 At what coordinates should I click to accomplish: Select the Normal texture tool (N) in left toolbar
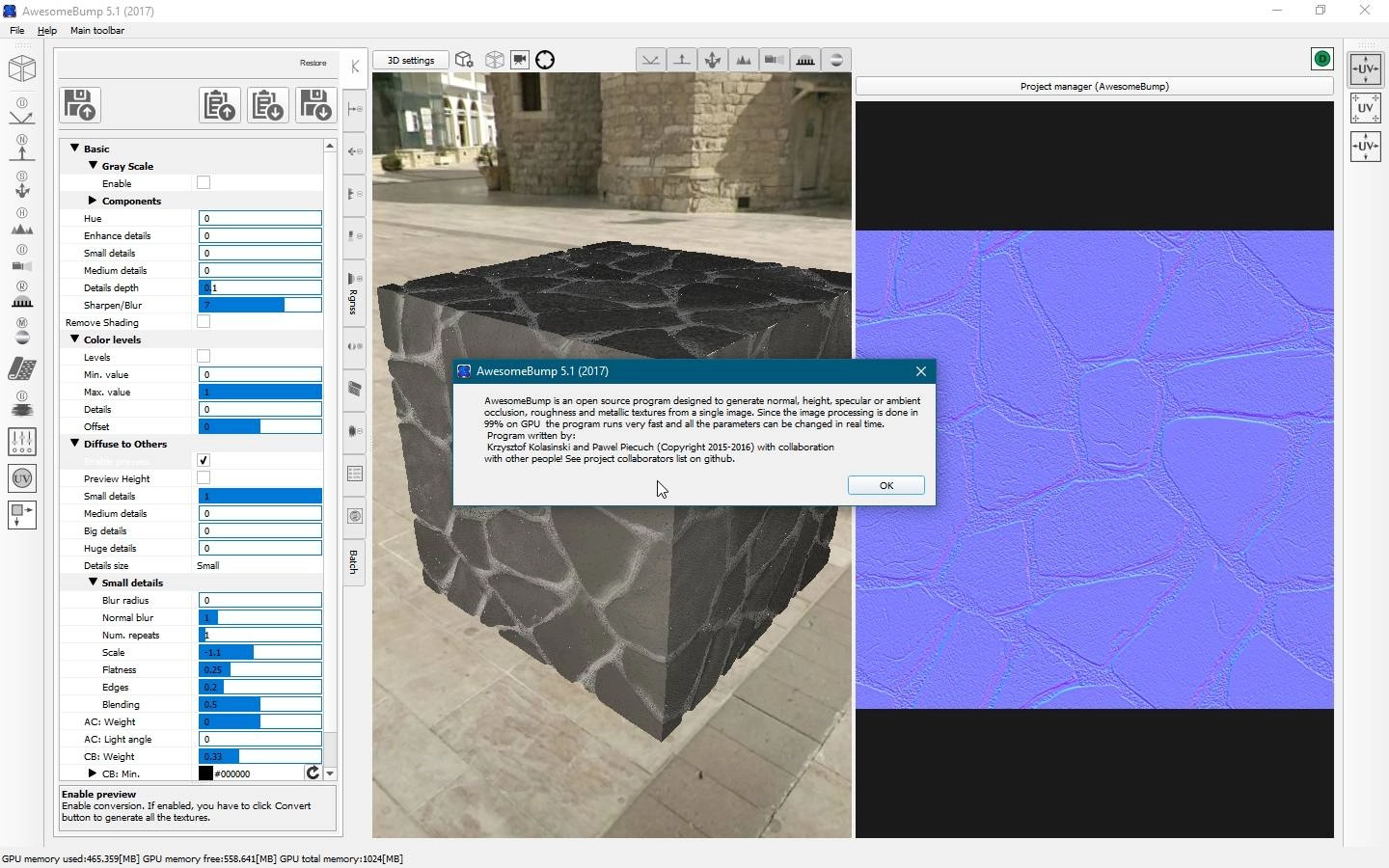[21, 148]
